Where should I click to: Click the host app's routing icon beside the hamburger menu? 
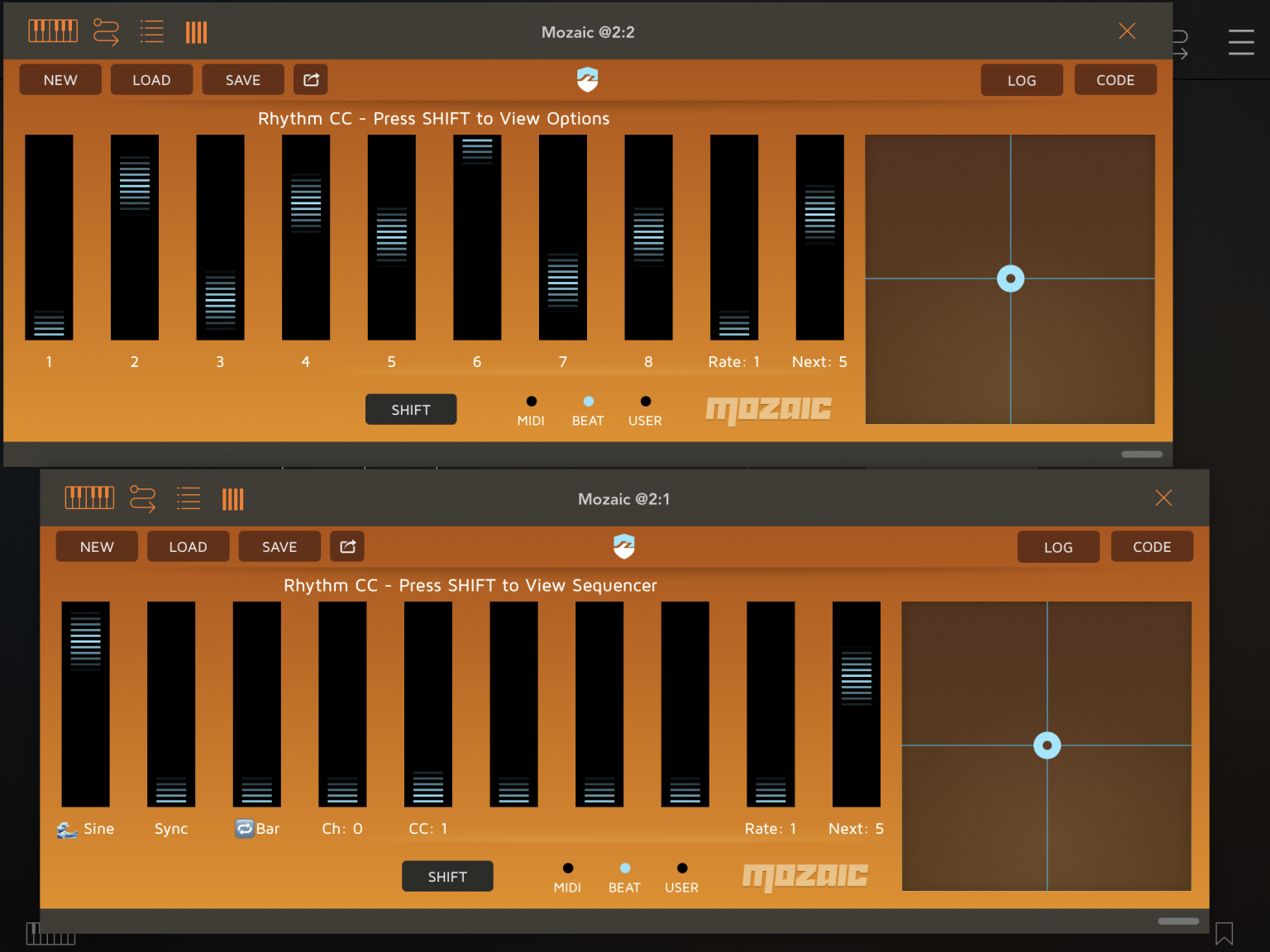(x=1181, y=44)
